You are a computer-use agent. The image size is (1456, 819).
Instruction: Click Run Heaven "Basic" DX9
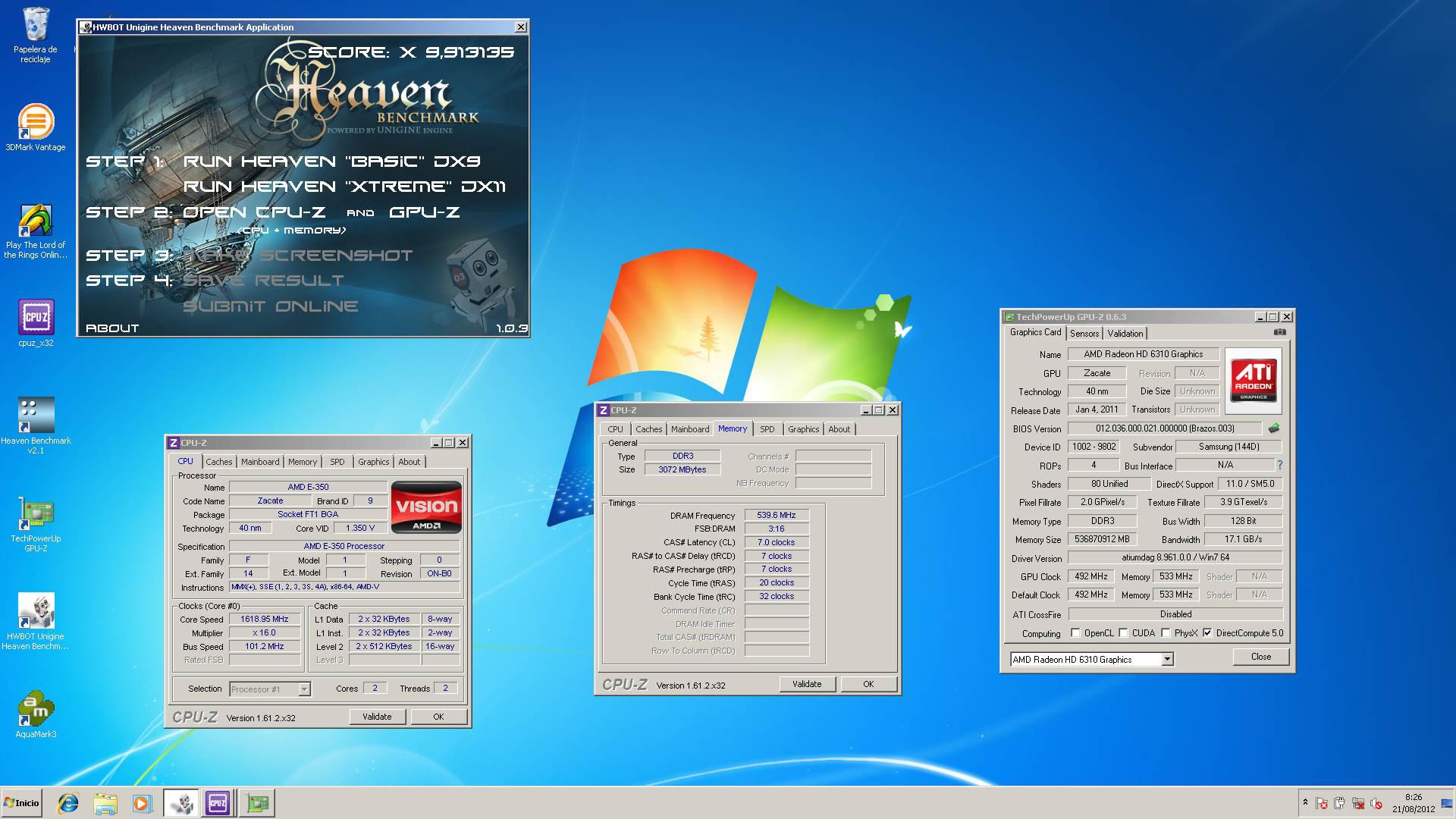[331, 162]
